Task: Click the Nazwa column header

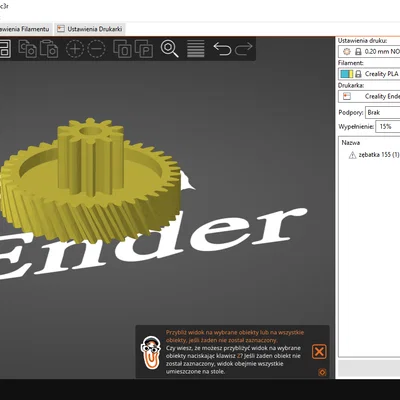Action: [x=351, y=143]
